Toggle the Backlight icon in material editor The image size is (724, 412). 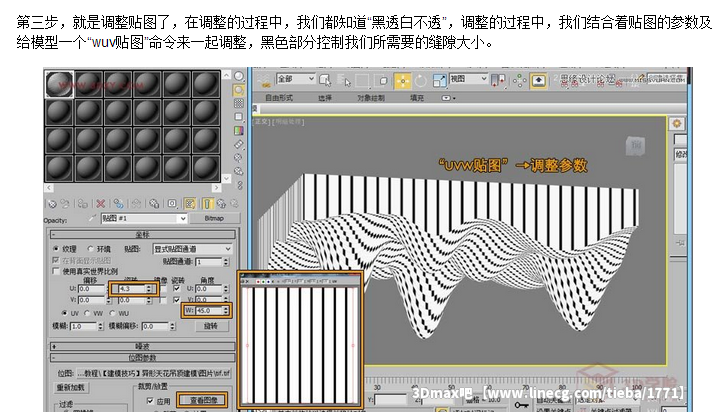click(x=239, y=91)
